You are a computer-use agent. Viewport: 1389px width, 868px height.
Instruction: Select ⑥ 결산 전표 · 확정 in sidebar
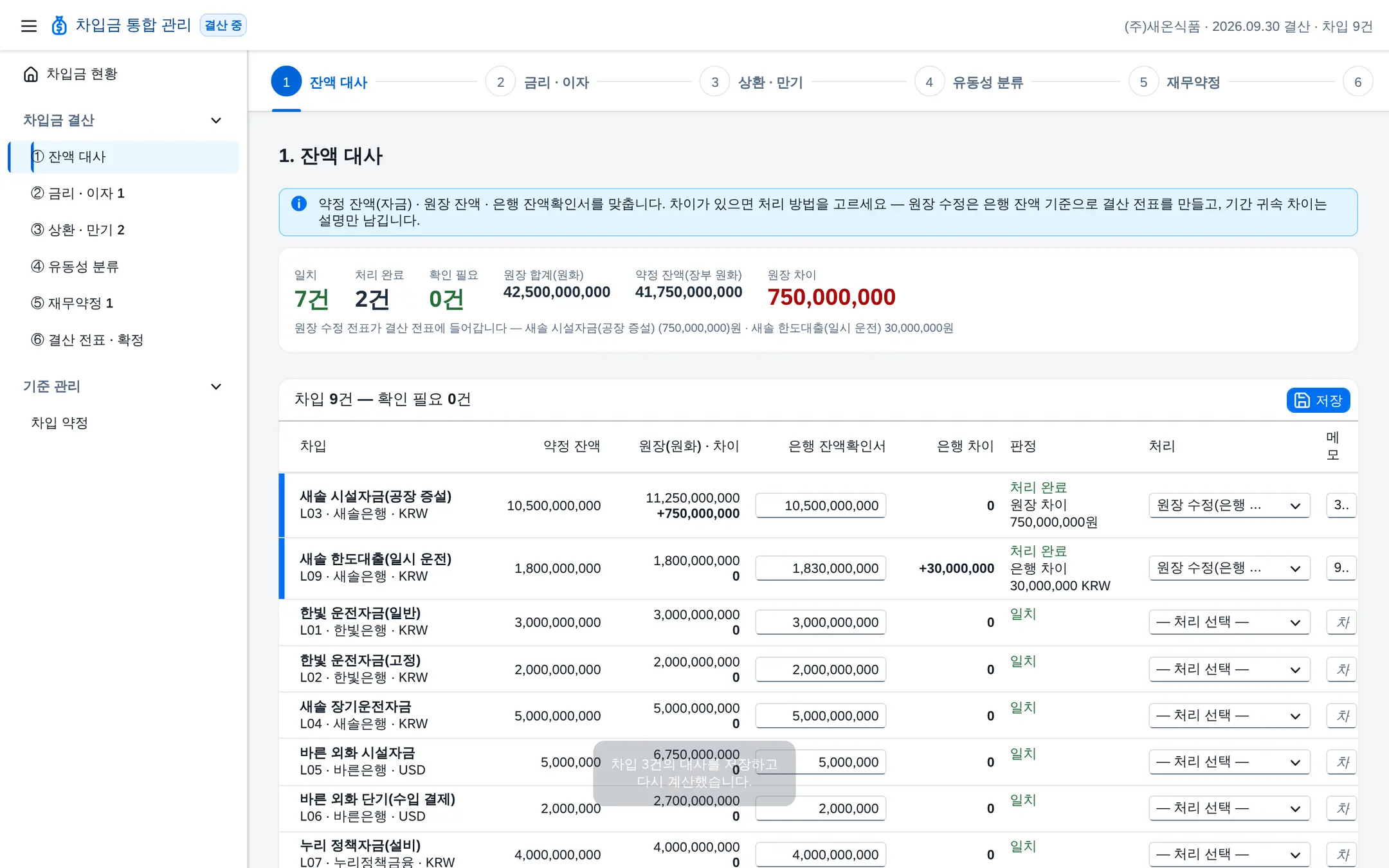pos(123,340)
